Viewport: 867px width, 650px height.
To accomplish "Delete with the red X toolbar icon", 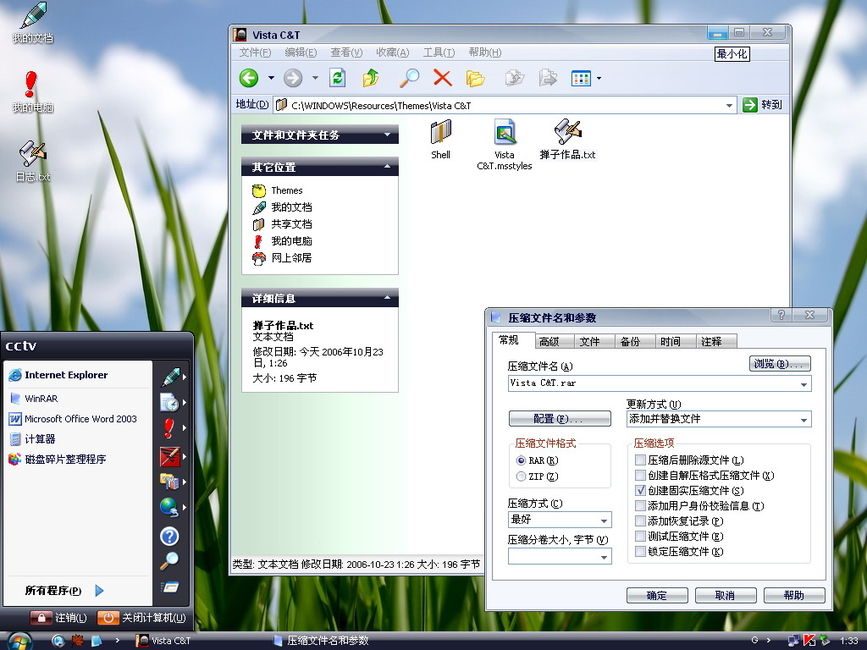I will pyautogui.click(x=442, y=78).
